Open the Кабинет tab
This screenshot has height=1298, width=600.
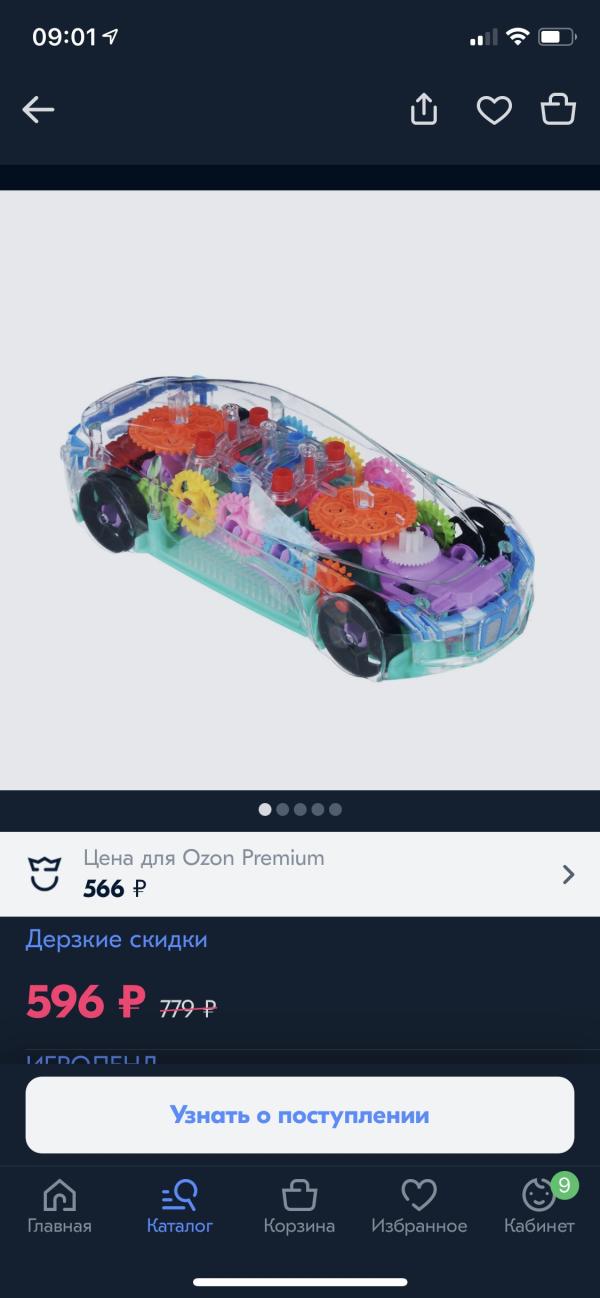click(x=539, y=1206)
